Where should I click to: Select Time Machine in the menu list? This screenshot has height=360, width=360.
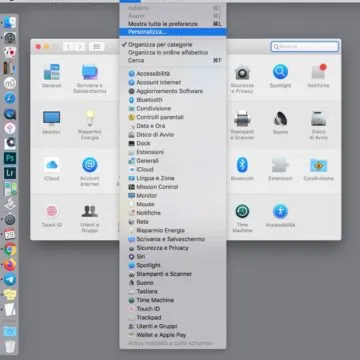[173, 300]
